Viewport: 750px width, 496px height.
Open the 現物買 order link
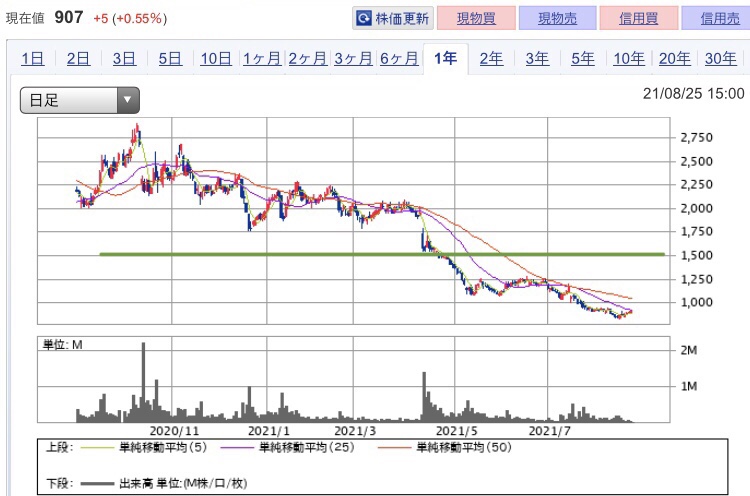(476, 18)
